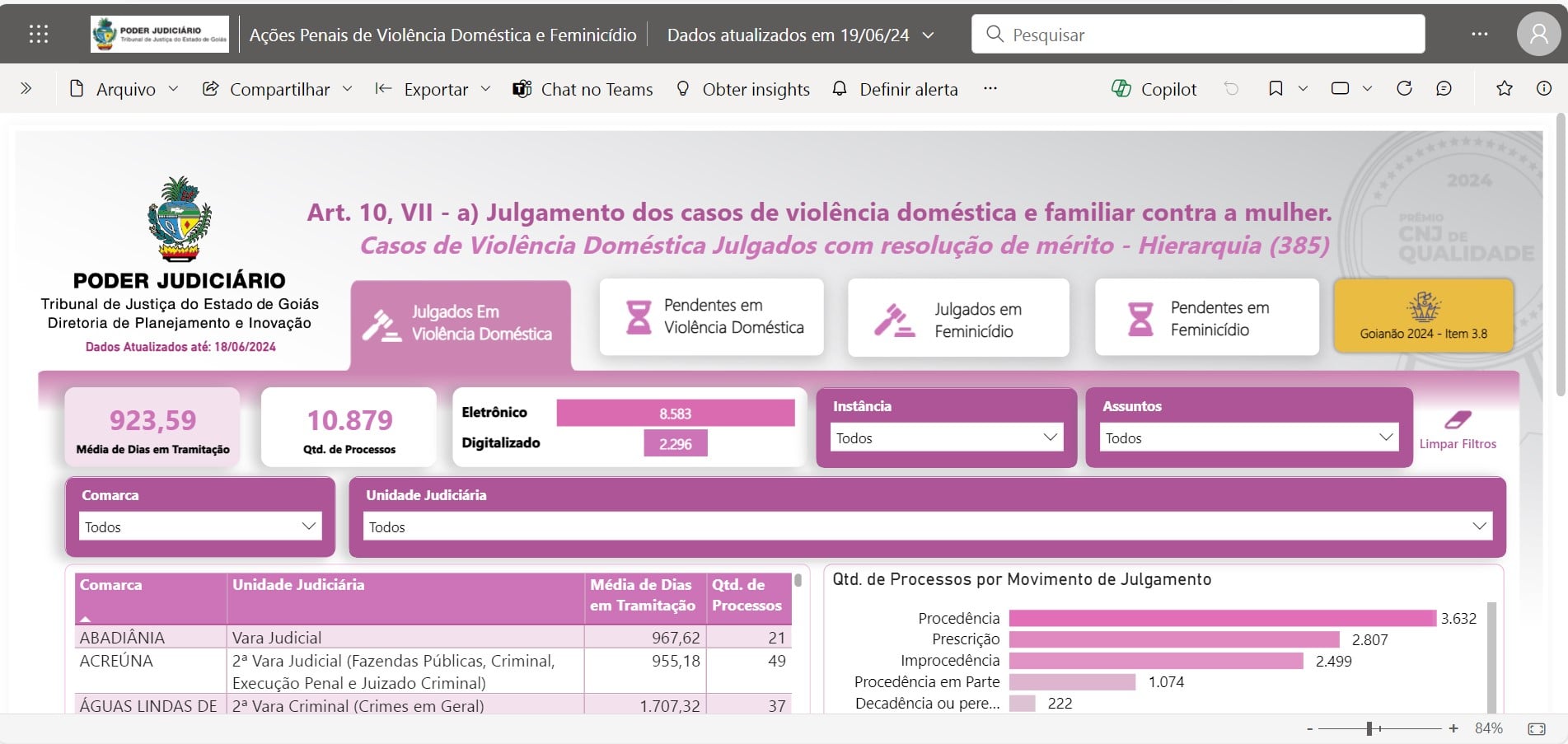Sort by Qtd. de Processos column header

[748, 598]
